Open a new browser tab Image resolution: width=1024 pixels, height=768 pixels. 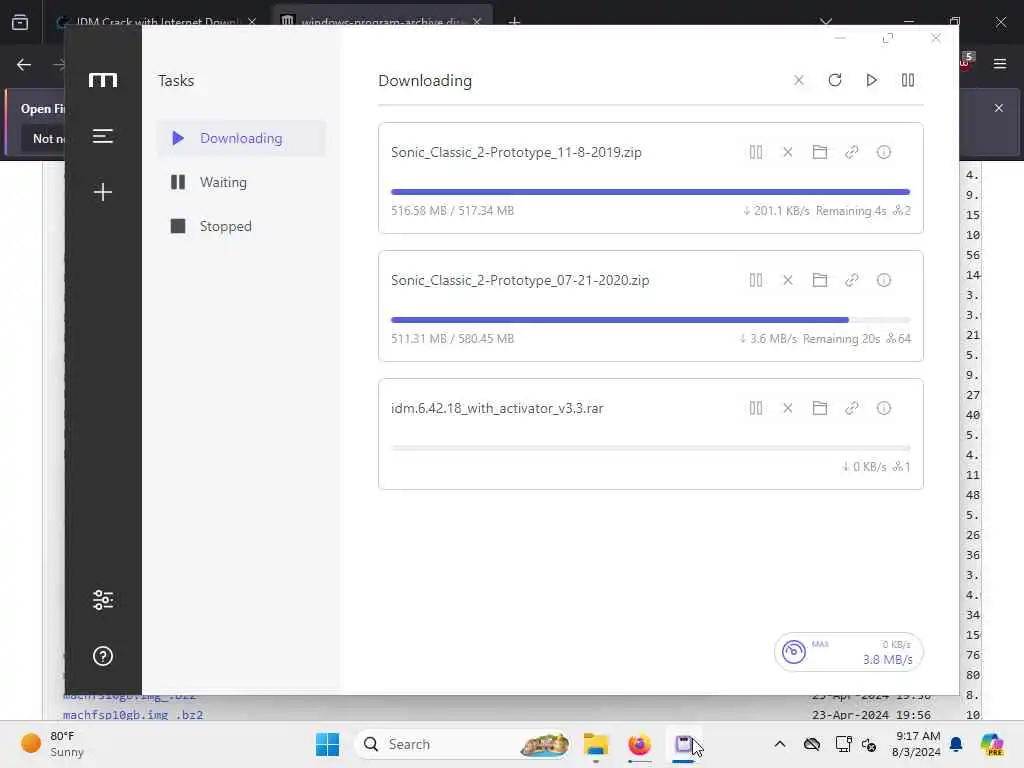pos(514,22)
